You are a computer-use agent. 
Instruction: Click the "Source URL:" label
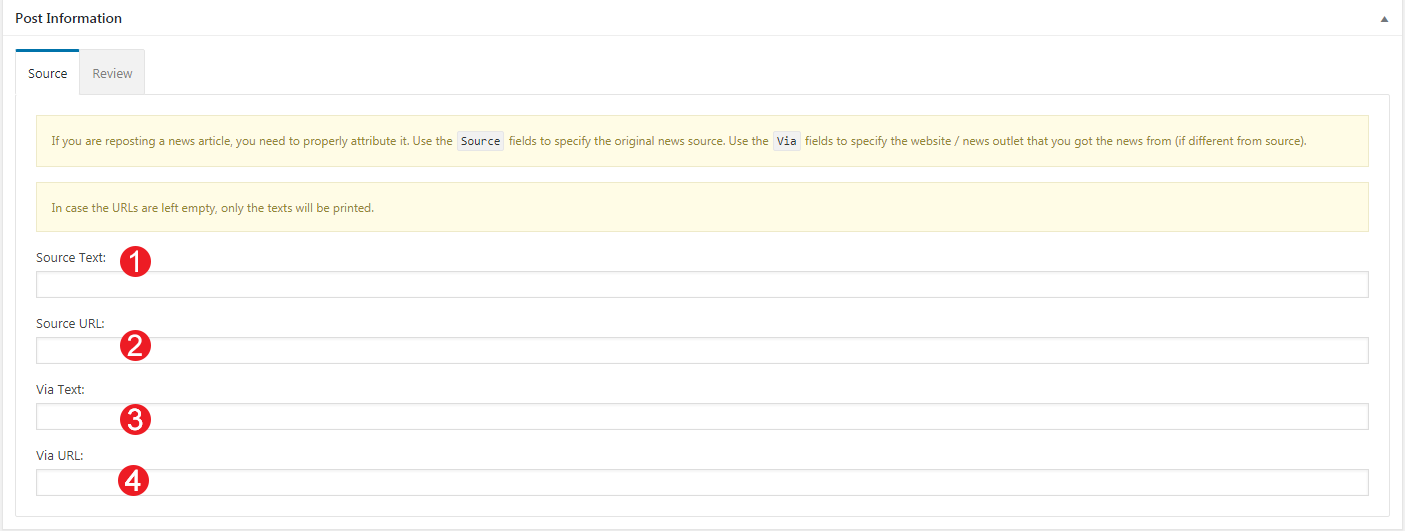tap(70, 324)
